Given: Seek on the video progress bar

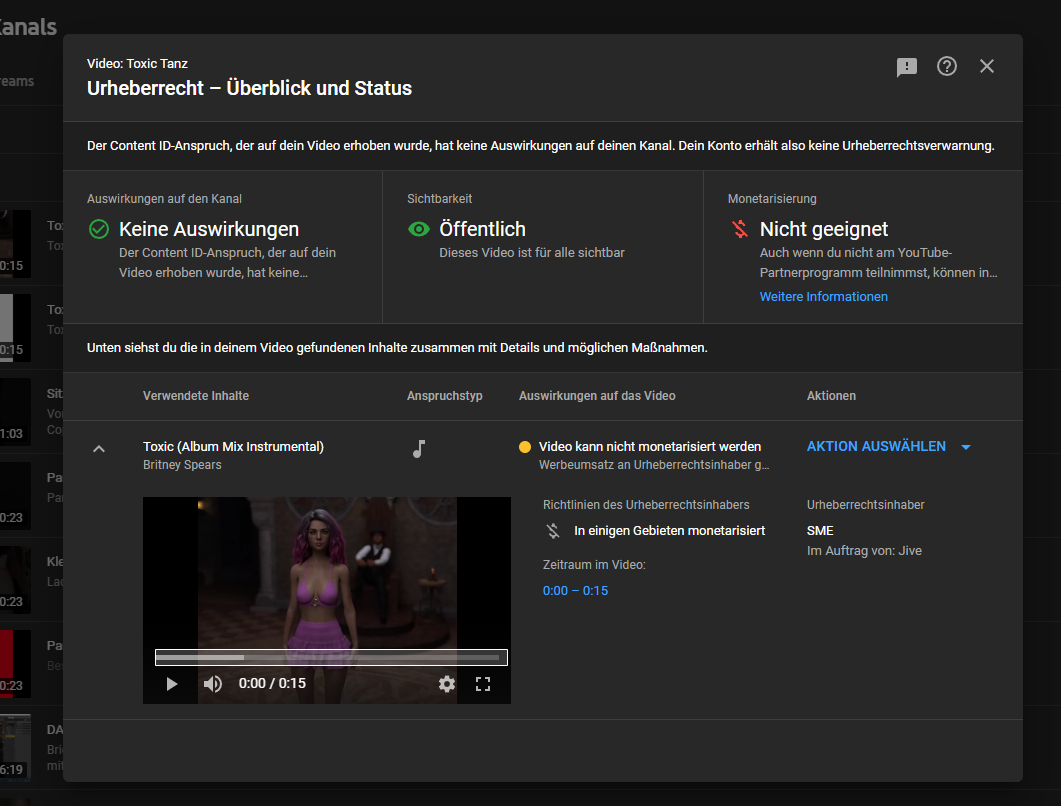Looking at the screenshot, I should (x=331, y=657).
